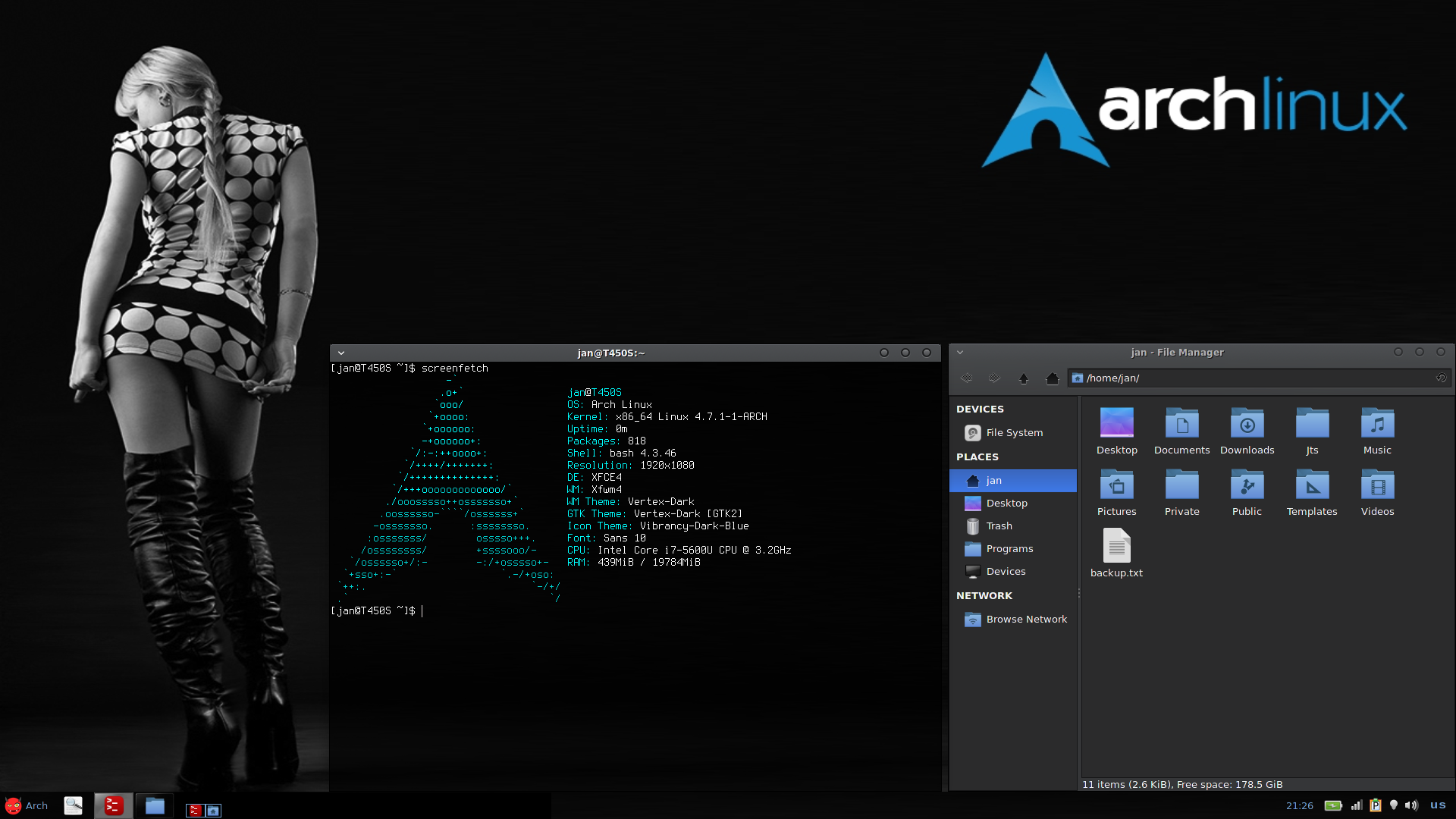The width and height of the screenshot is (1456, 819).
Task: Click the 'Shell: bash 4.3.46' terminal line
Action: (622, 453)
